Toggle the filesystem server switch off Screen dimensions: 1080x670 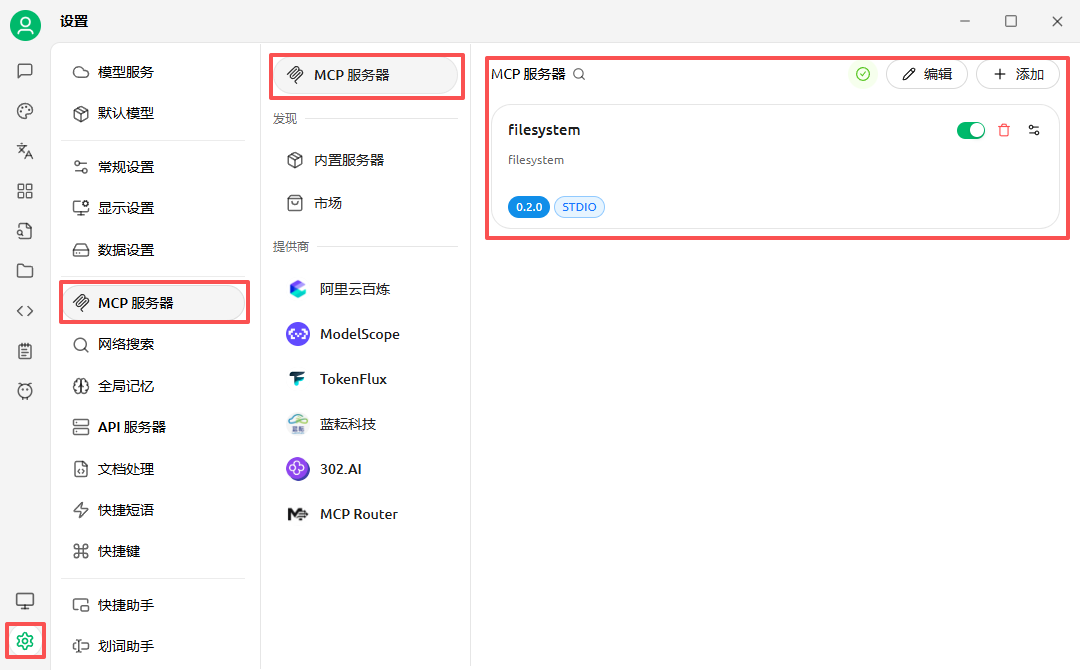click(971, 130)
